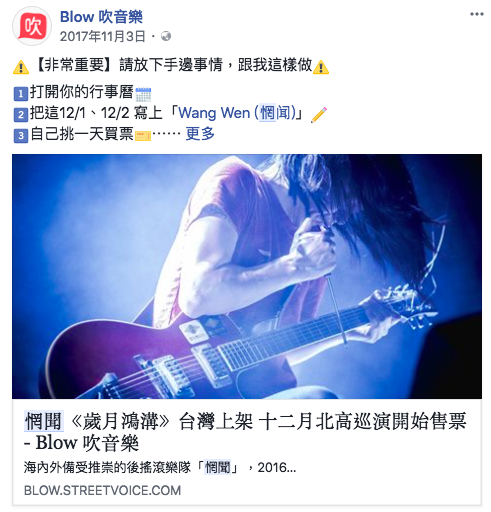This screenshot has width=491, height=512.
Task: Click the BLOW.STREETVOICE.COM source domain
Action: tap(102, 490)
